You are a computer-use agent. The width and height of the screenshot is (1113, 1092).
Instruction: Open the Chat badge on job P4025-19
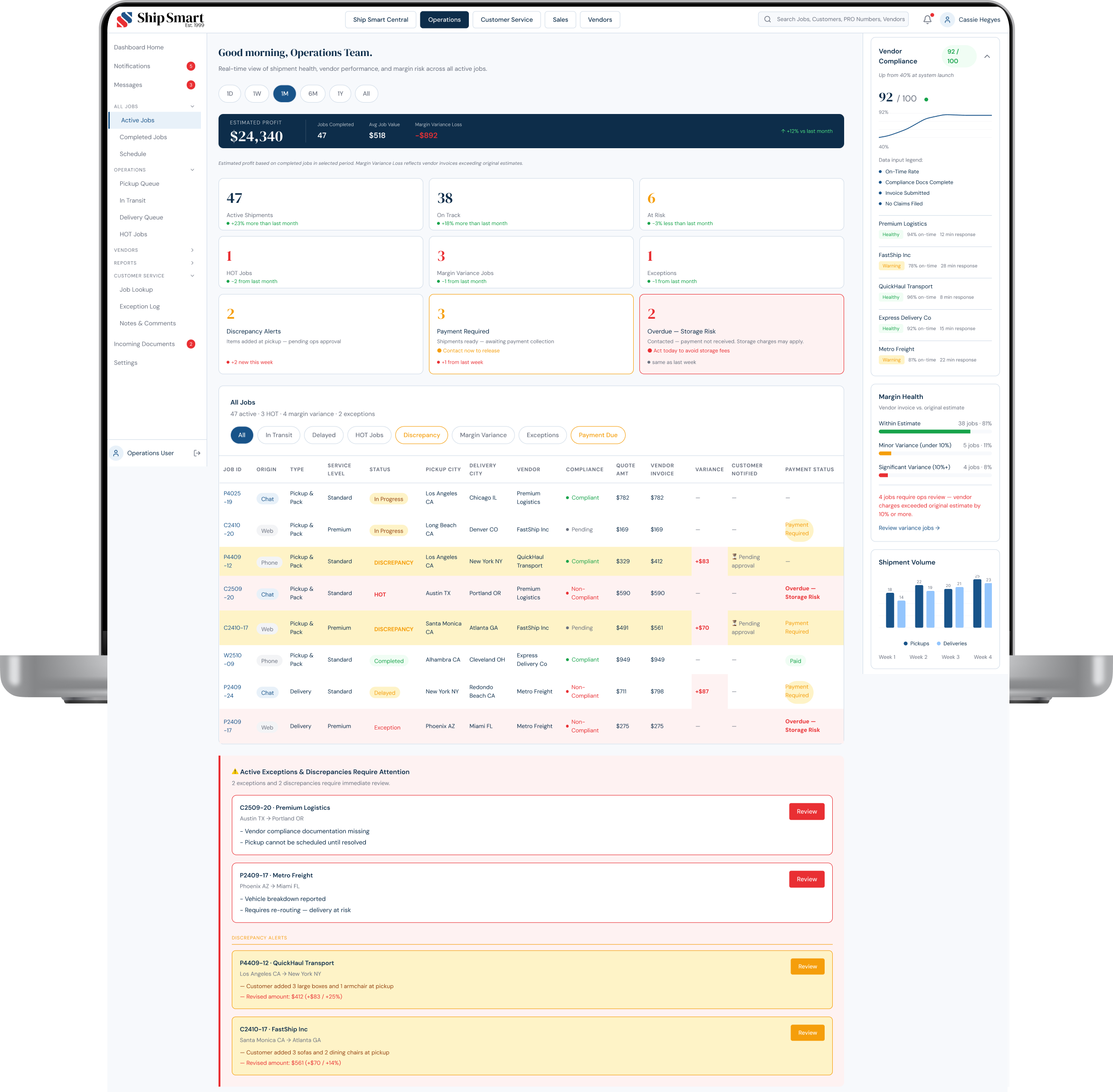coord(267,498)
